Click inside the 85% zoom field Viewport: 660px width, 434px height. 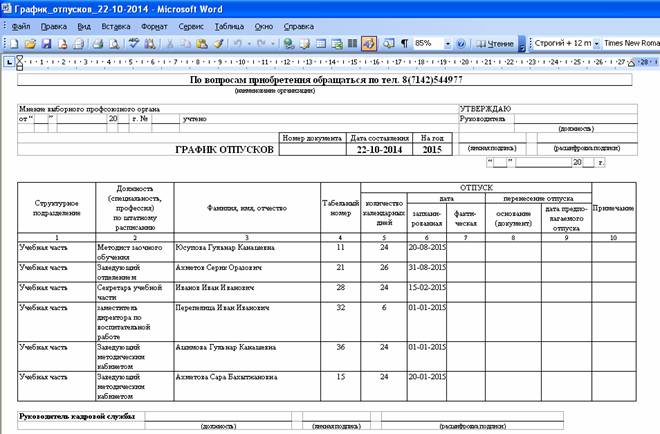pos(428,43)
